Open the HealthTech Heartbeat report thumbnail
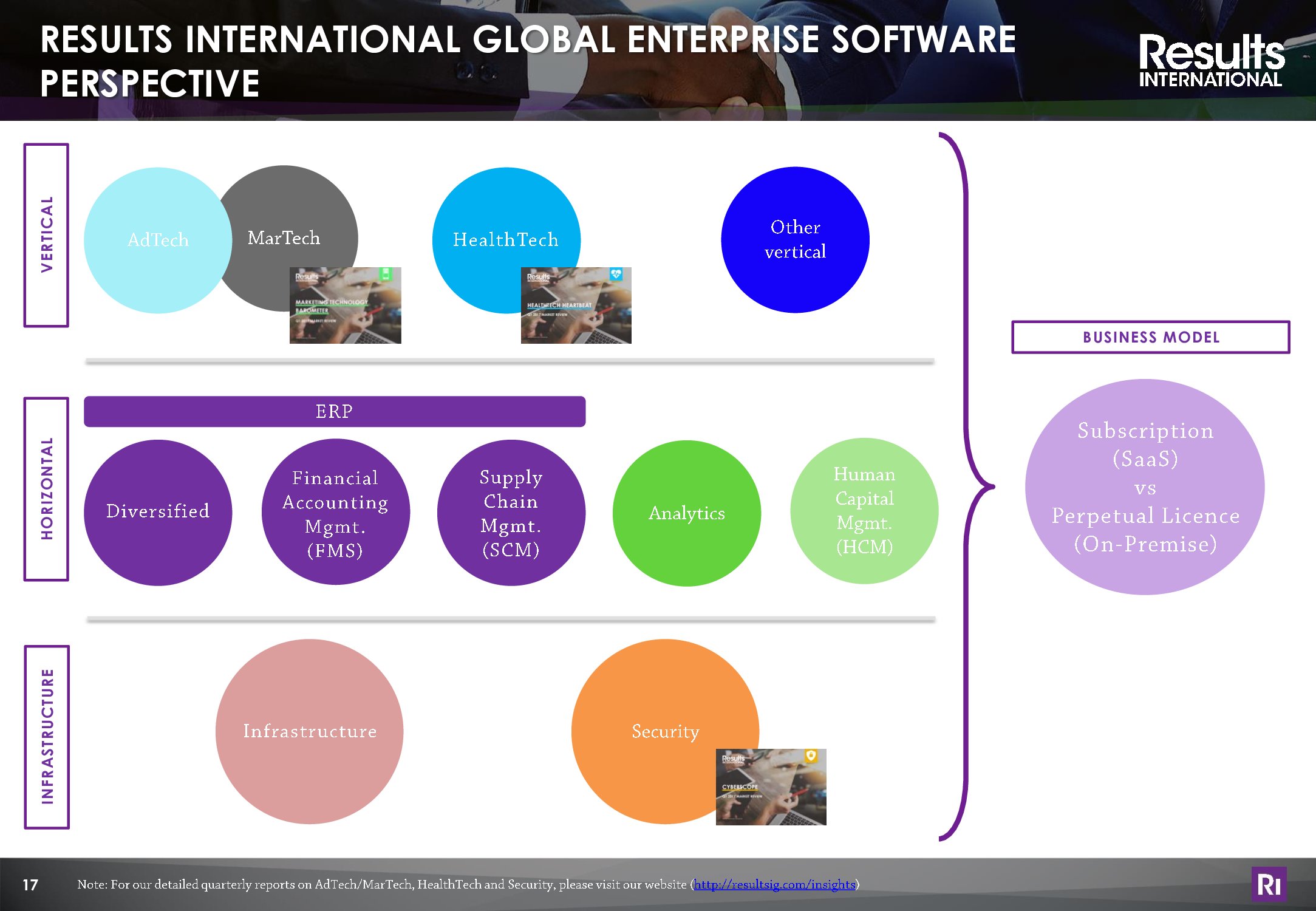Image resolution: width=1316 pixels, height=911 pixels. coord(576,305)
